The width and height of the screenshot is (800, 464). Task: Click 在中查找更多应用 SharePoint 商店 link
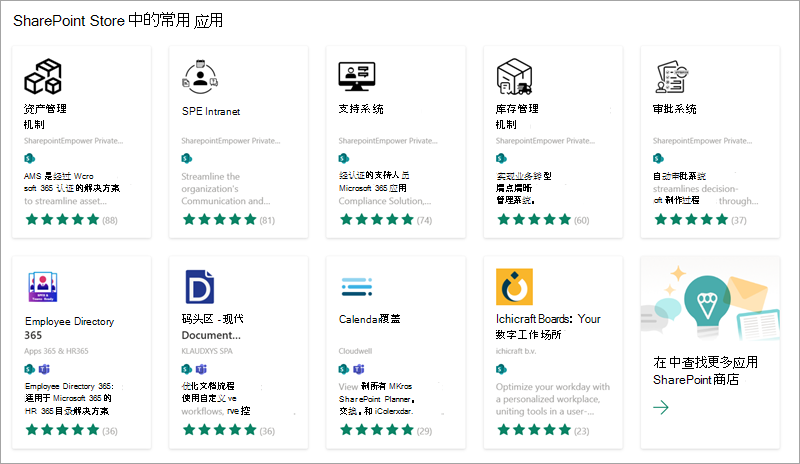[x=706, y=371]
